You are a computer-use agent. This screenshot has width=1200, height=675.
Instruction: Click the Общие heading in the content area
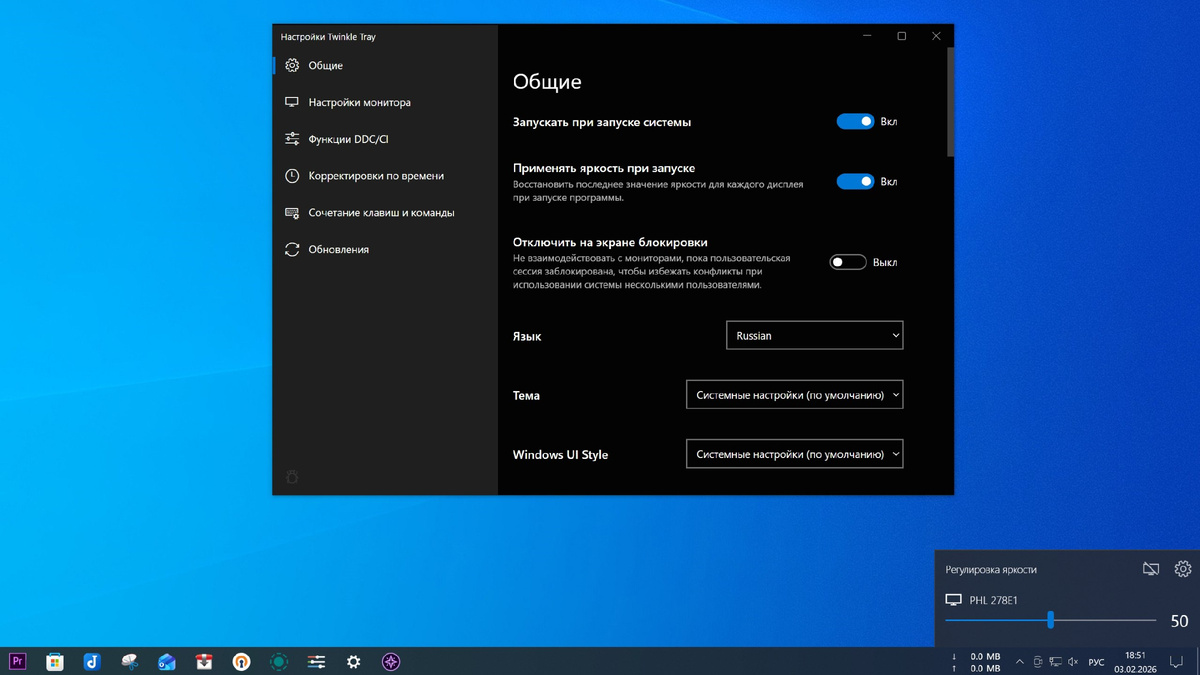[x=547, y=82]
